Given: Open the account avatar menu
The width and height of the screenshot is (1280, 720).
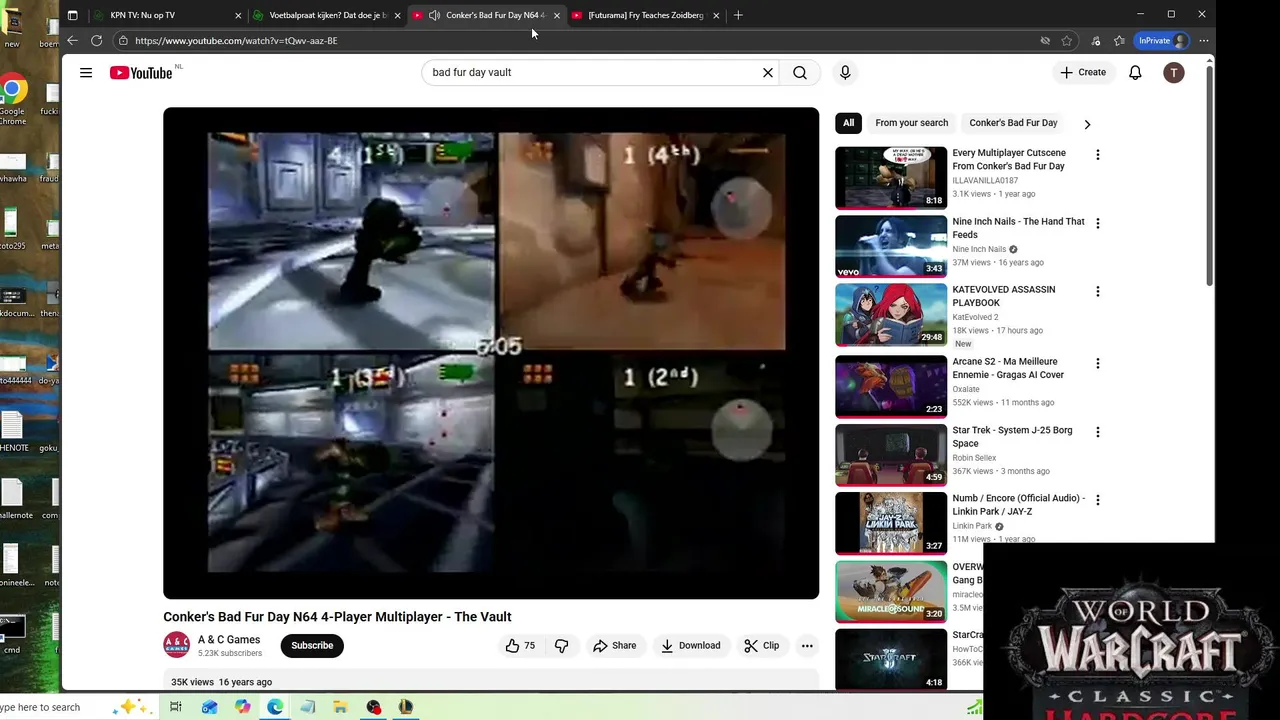Looking at the screenshot, I should click(x=1174, y=72).
